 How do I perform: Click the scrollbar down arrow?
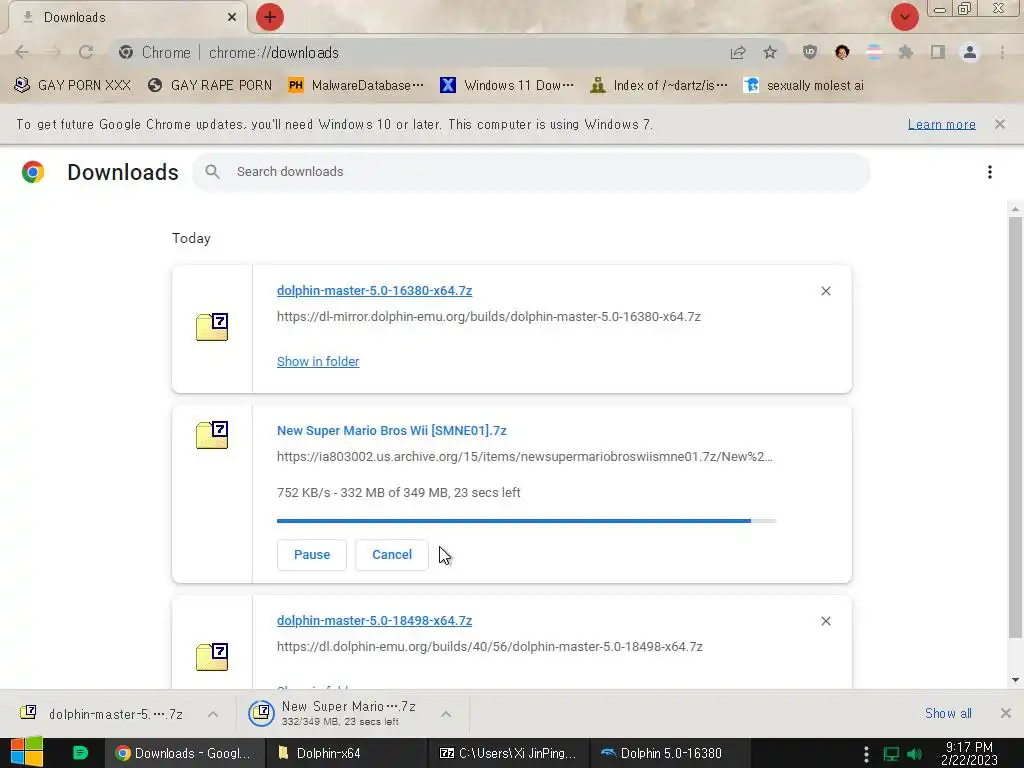1015,680
